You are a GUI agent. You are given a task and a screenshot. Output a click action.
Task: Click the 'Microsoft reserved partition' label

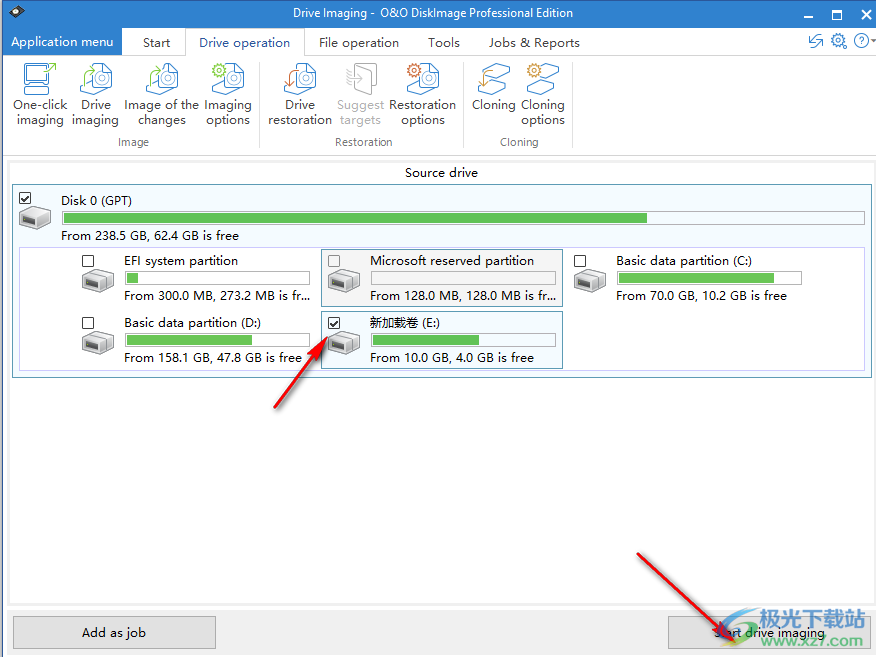click(x=452, y=261)
